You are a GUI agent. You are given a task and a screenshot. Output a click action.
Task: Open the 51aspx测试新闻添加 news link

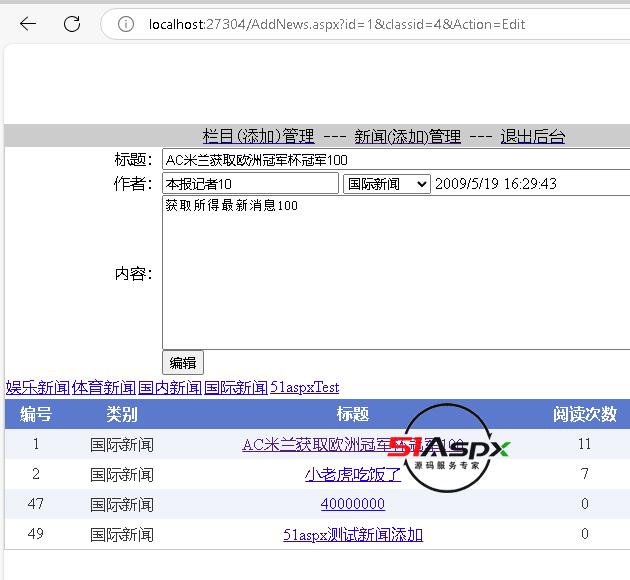click(x=353, y=535)
